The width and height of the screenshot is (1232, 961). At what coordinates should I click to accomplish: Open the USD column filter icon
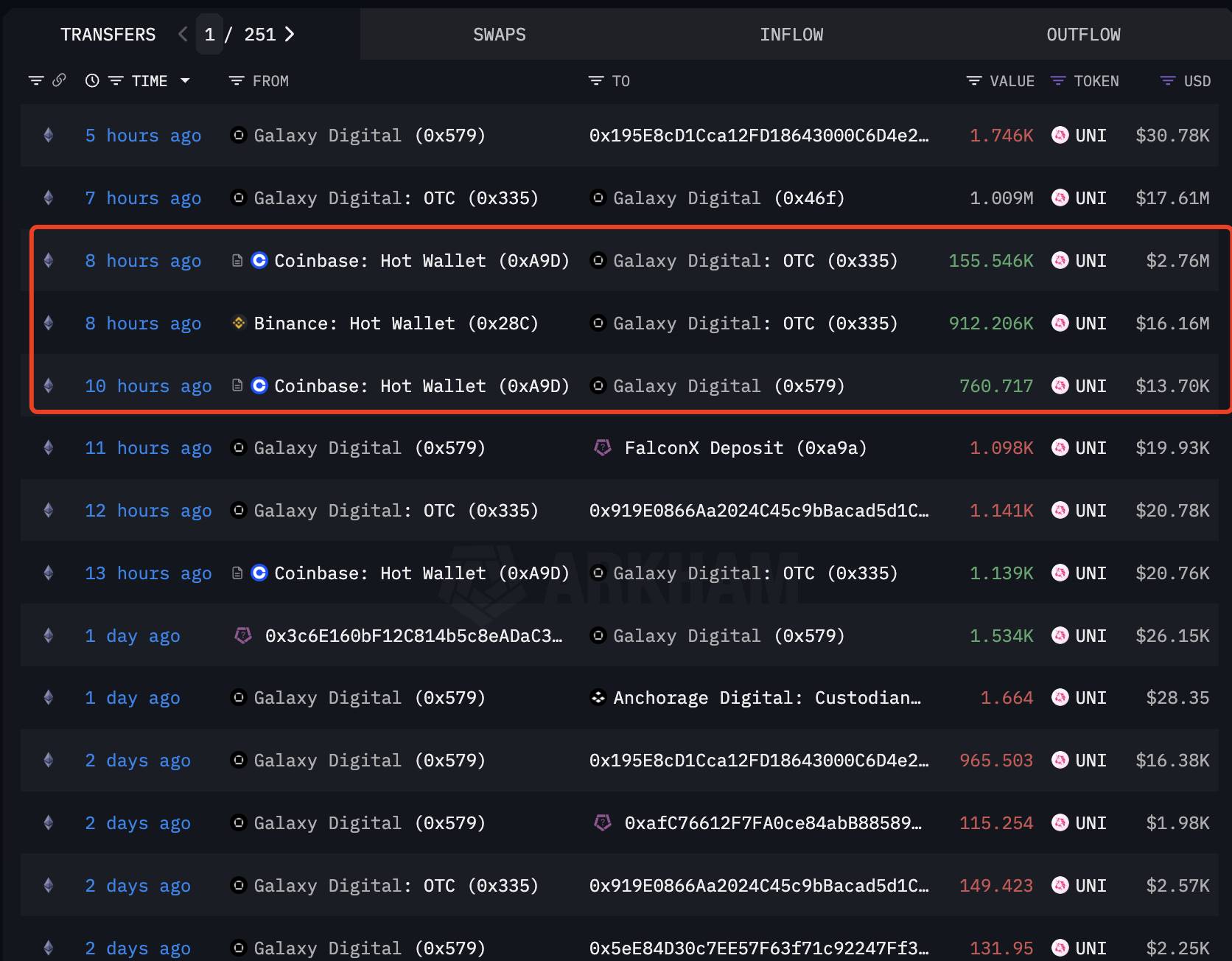[x=1167, y=81]
